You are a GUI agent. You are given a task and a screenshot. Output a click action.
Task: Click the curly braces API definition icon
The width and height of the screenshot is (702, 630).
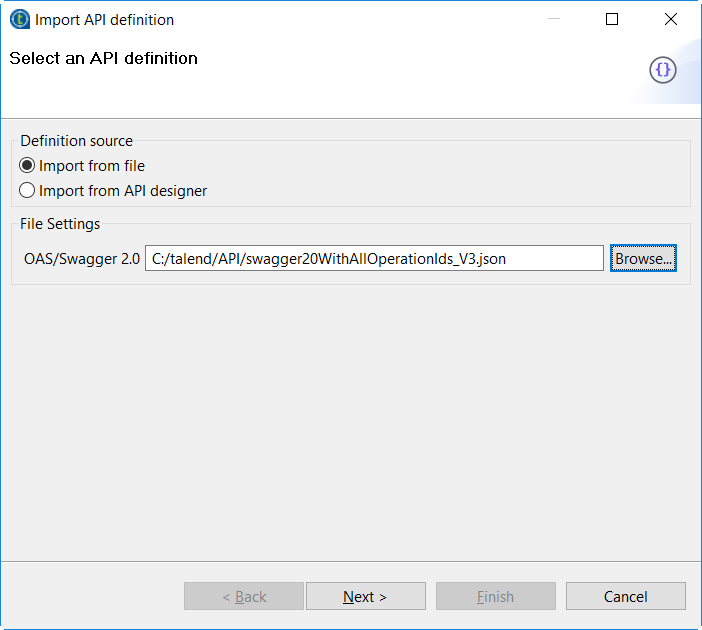[663, 70]
